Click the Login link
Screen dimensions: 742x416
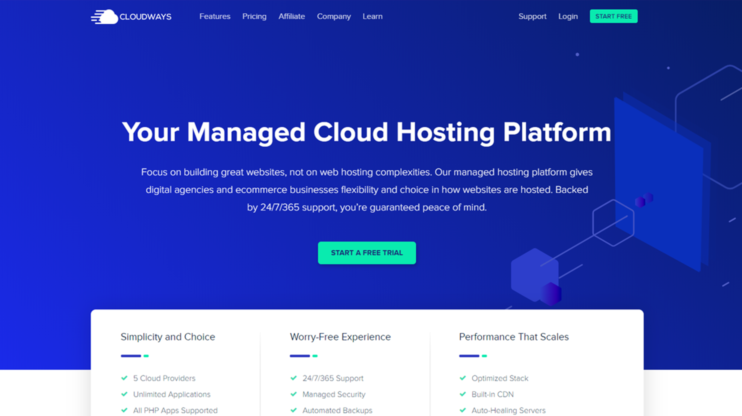(568, 17)
